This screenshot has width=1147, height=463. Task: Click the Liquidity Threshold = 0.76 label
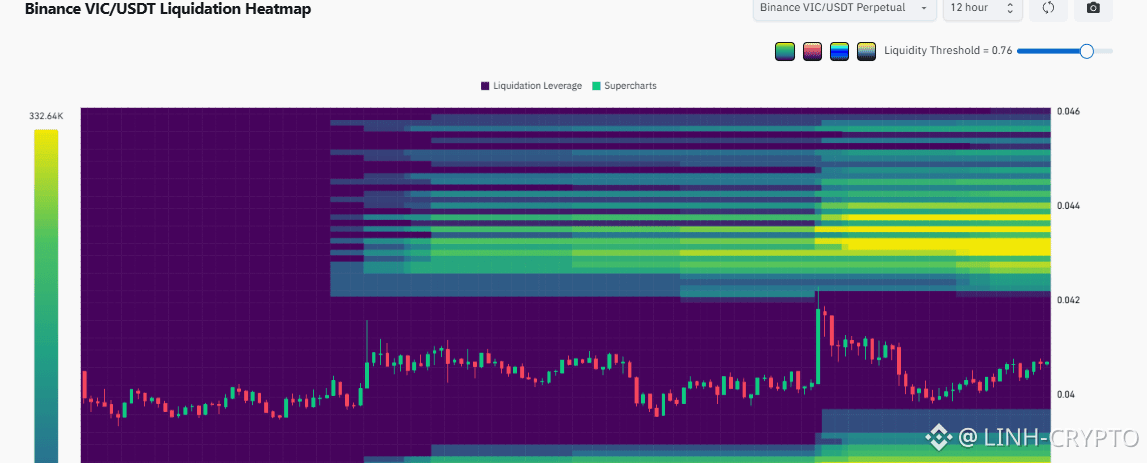click(947, 50)
